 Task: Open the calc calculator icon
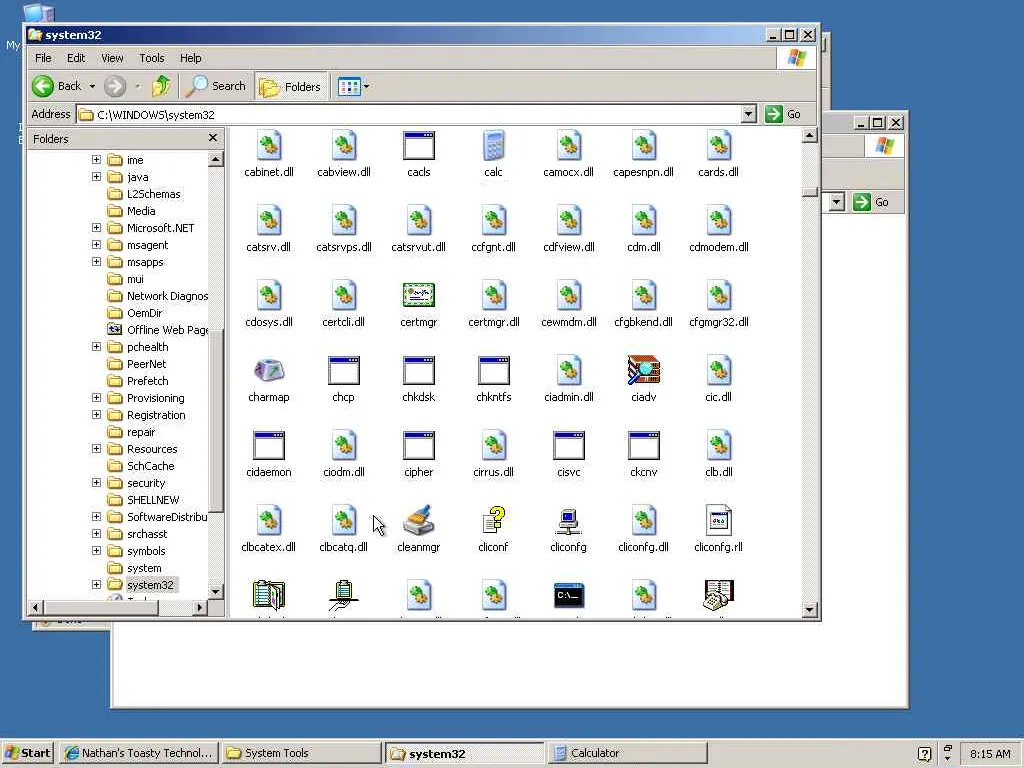(493, 146)
